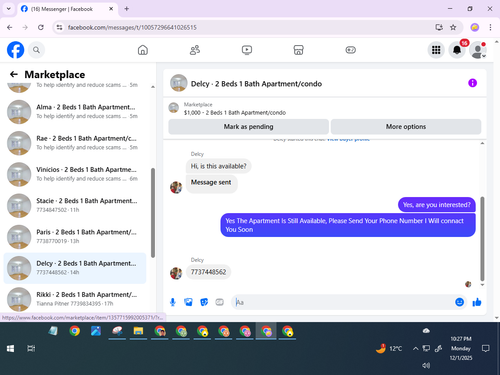Attach a photo with the image icon
Viewport: 500px width, 375px height.
coord(188,302)
